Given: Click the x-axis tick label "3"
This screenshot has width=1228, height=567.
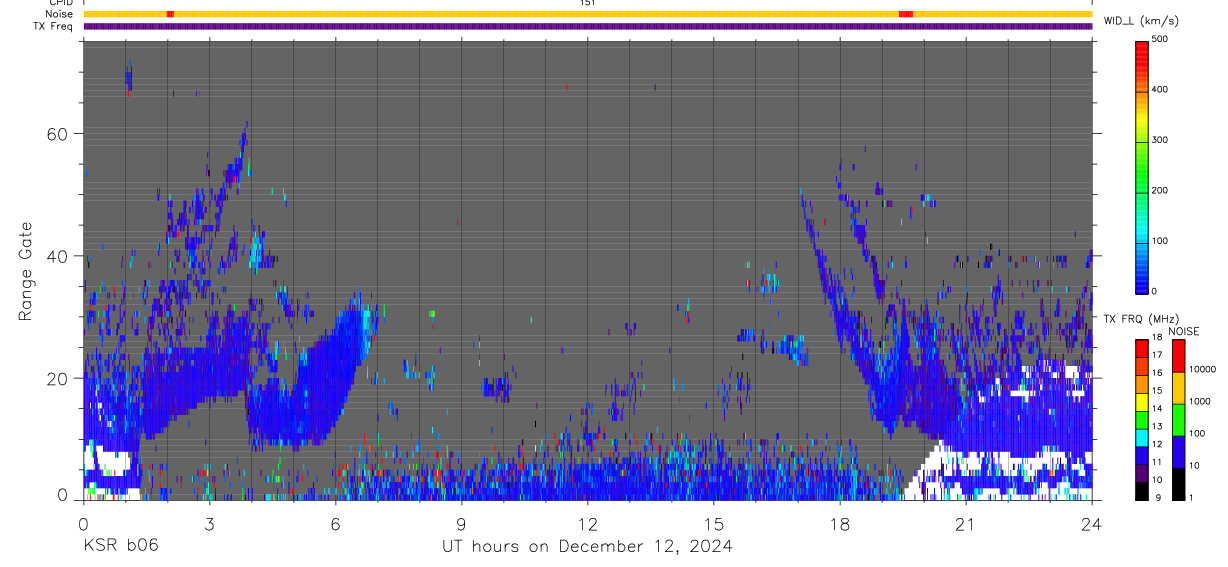Looking at the screenshot, I should click(209, 524).
